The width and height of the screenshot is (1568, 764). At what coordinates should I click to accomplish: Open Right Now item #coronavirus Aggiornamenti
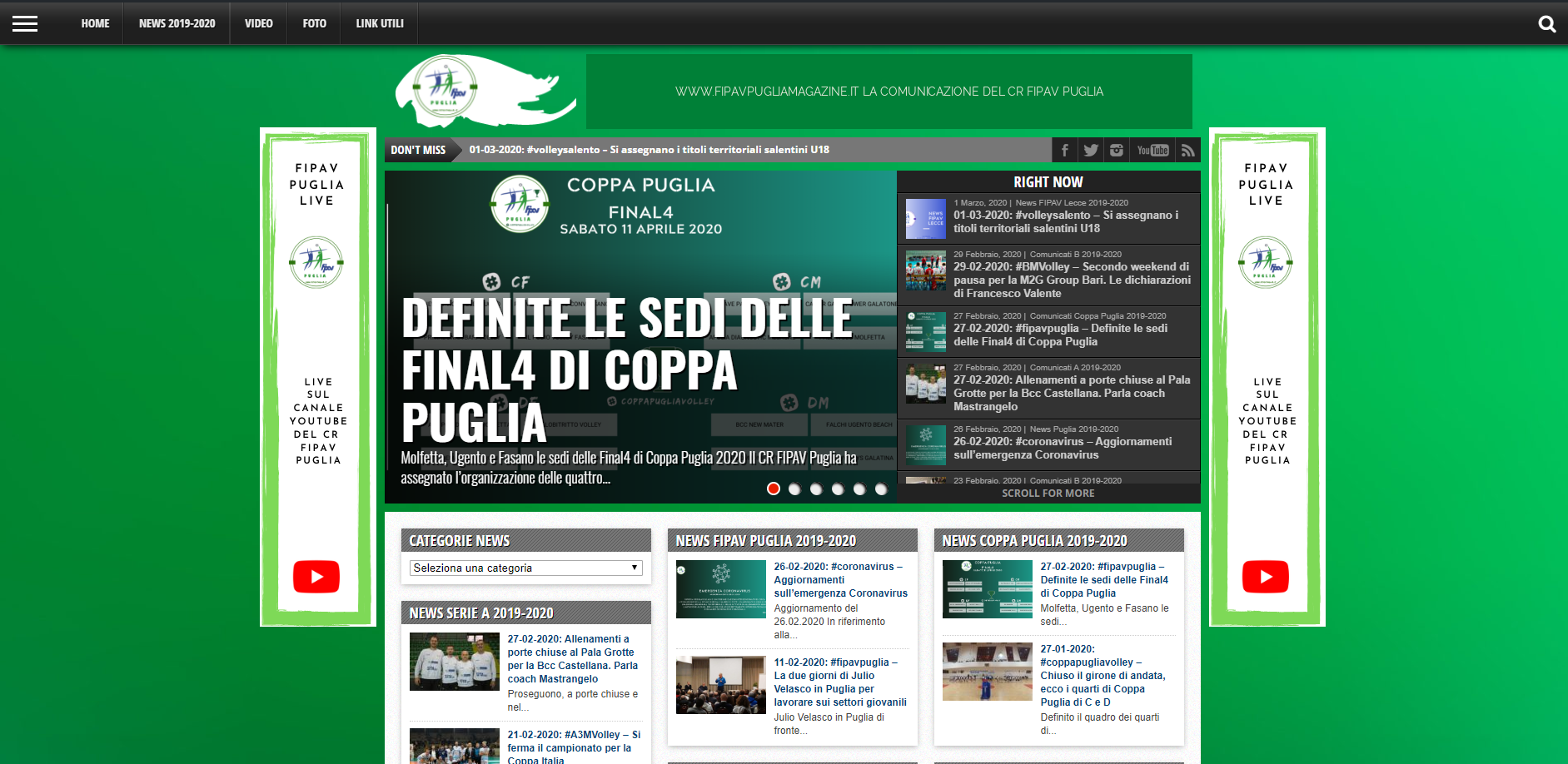[1063, 448]
